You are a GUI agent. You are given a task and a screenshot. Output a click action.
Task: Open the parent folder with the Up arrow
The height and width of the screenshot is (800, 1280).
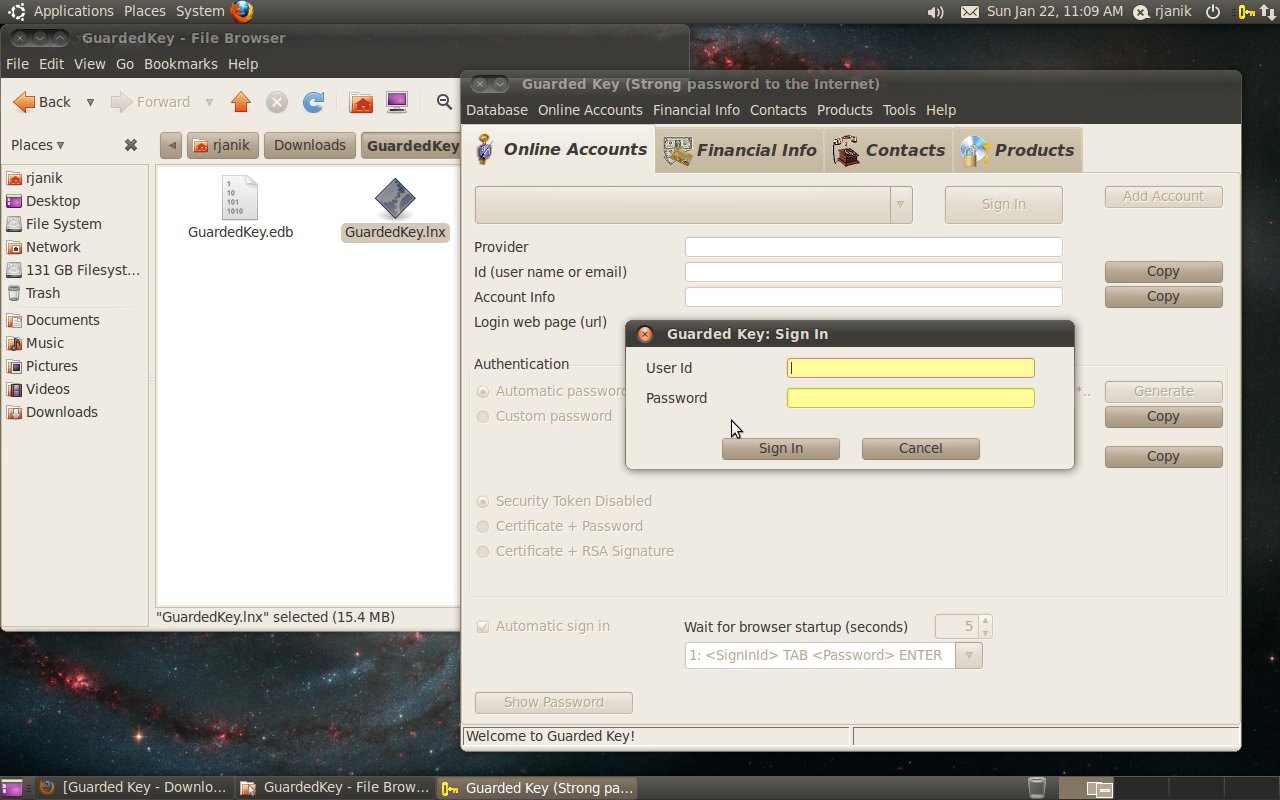240,102
